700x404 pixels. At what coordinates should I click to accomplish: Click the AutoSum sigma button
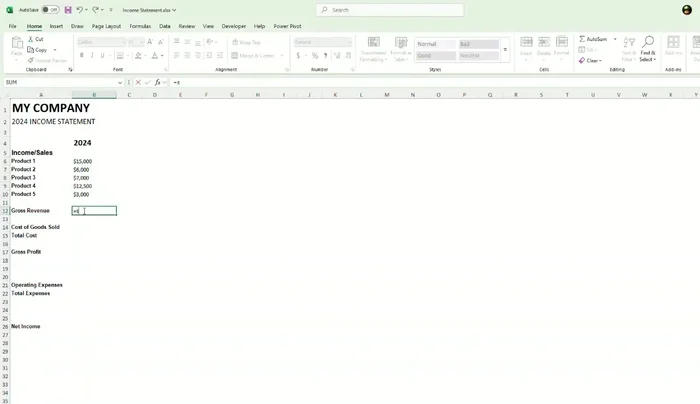(593, 39)
